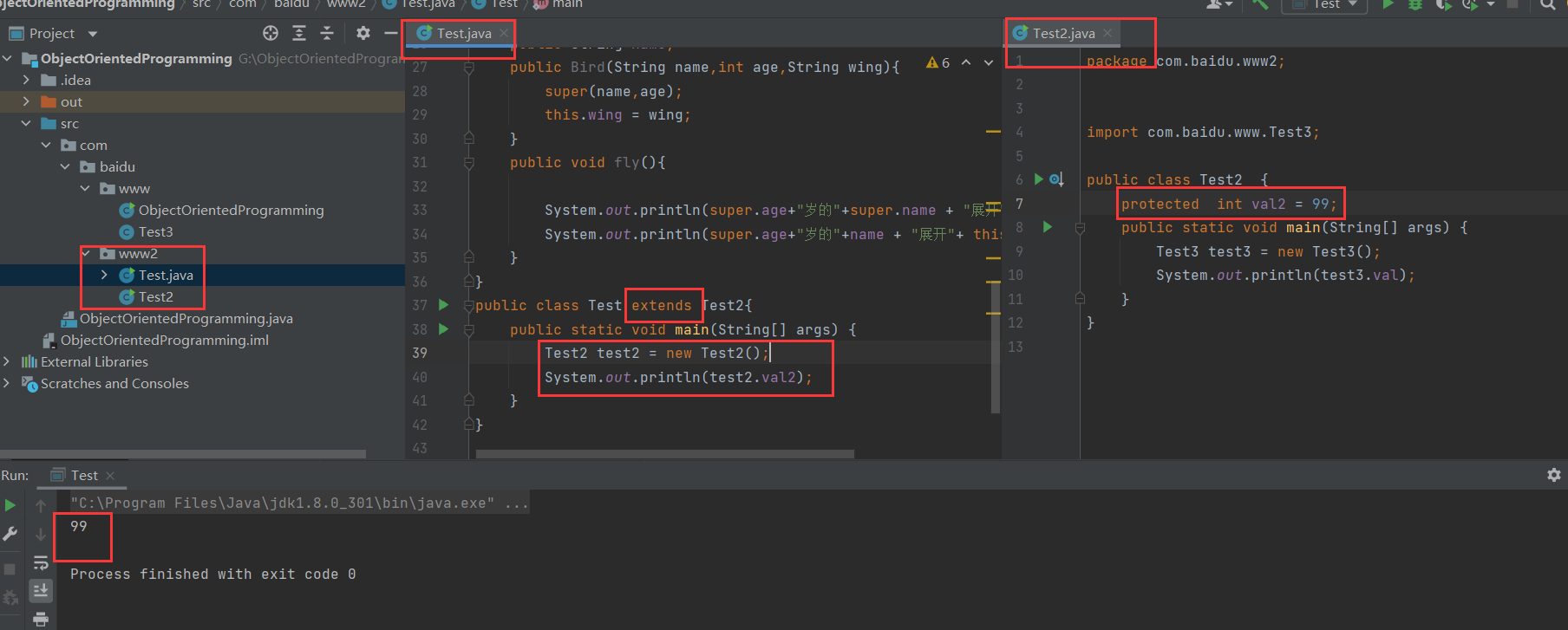Screen dimensions: 1568x630
Task: Collapse the www package
Action: coord(85,188)
